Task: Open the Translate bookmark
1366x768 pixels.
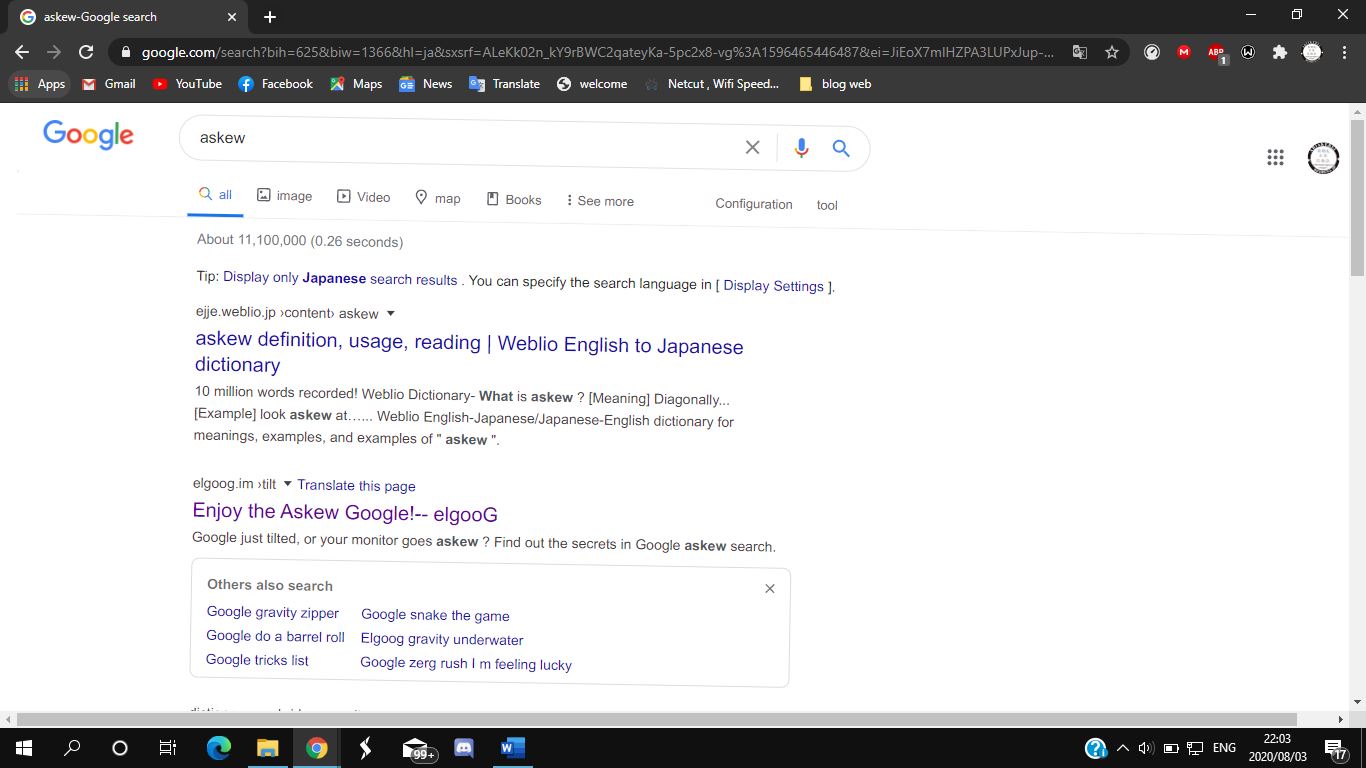Action: point(504,84)
